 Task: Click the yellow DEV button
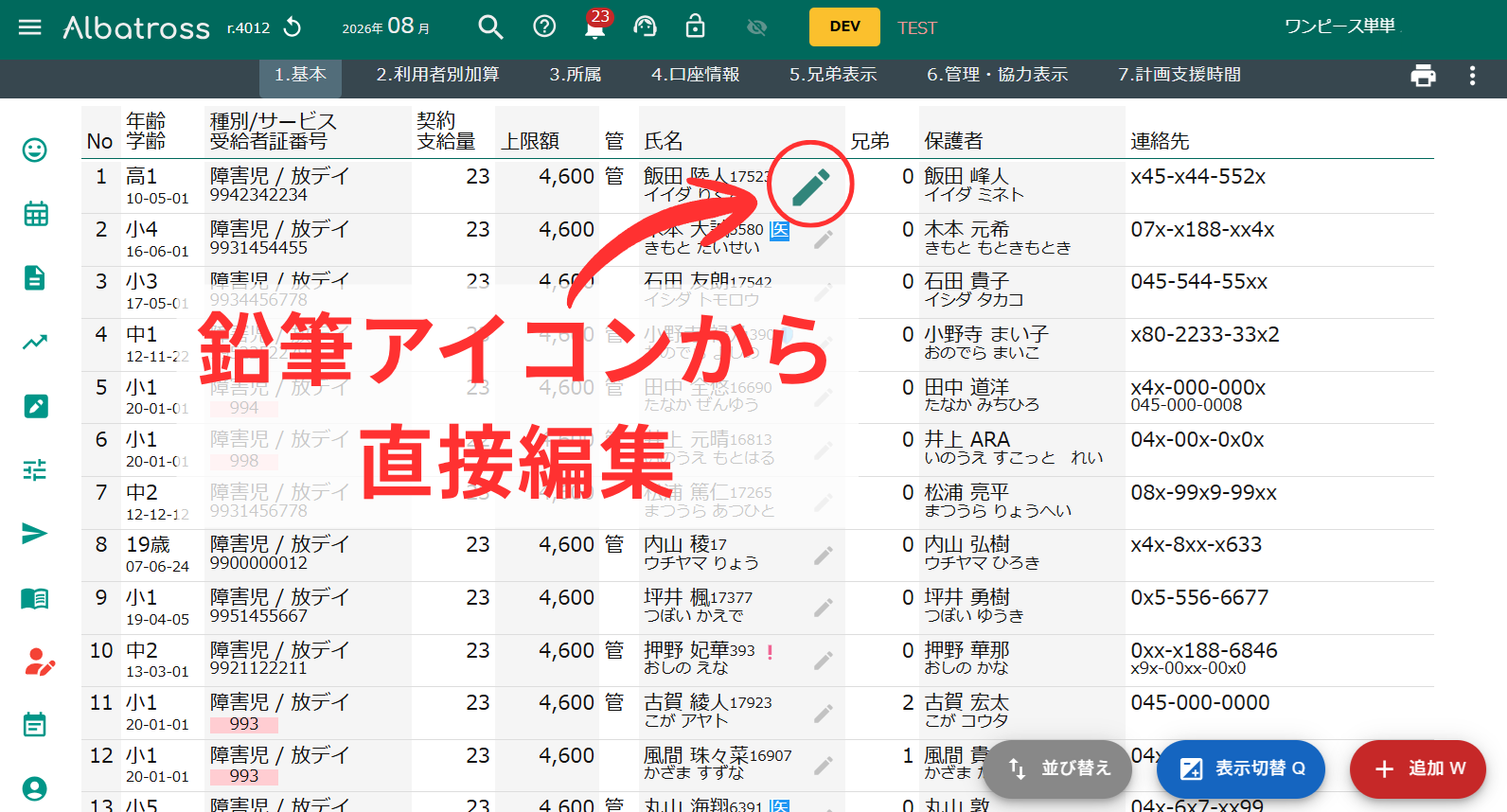pyautogui.click(x=844, y=26)
